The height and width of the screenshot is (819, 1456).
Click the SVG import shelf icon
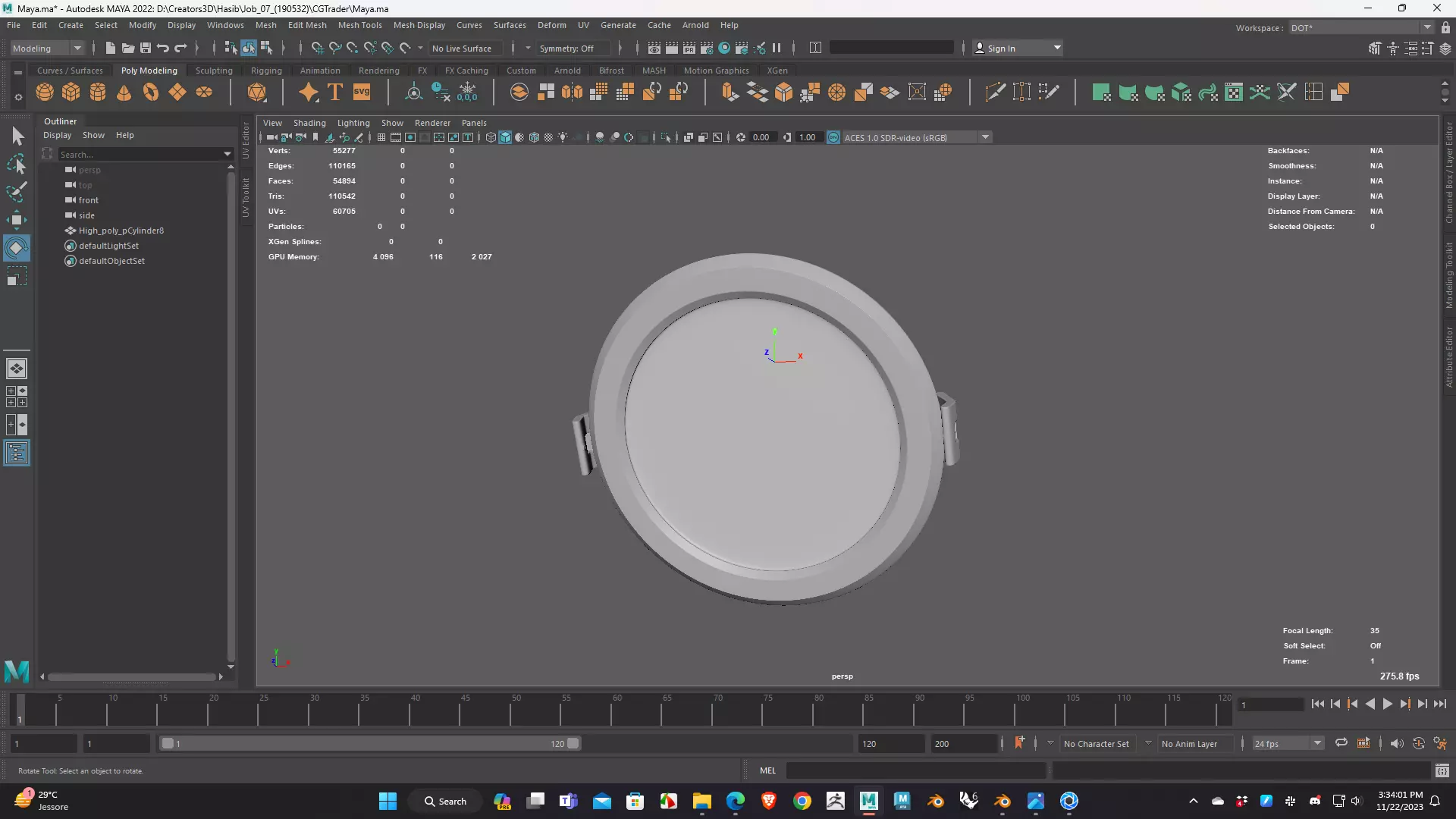click(362, 93)
